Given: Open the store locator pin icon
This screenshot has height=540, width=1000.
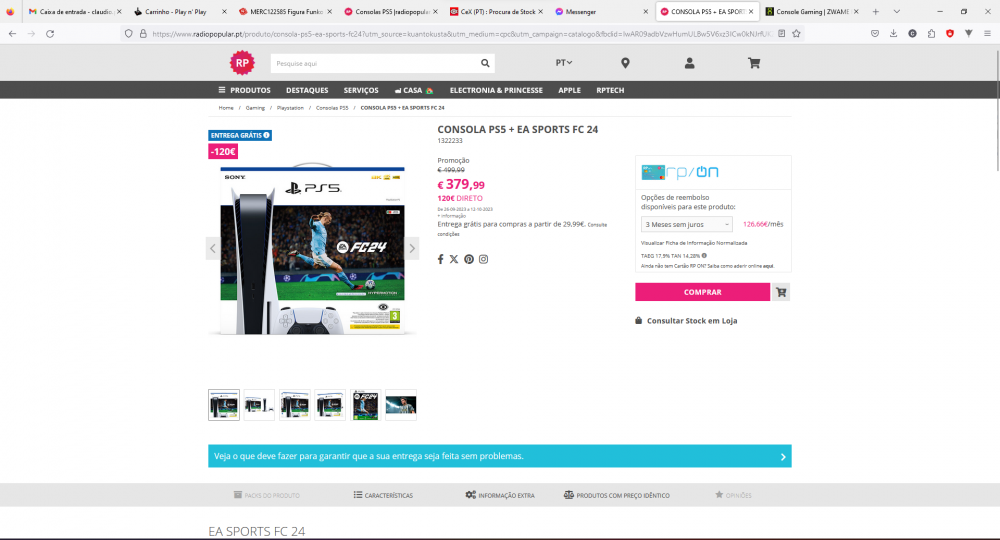Looking at the screenshot, I should (625, 63).
